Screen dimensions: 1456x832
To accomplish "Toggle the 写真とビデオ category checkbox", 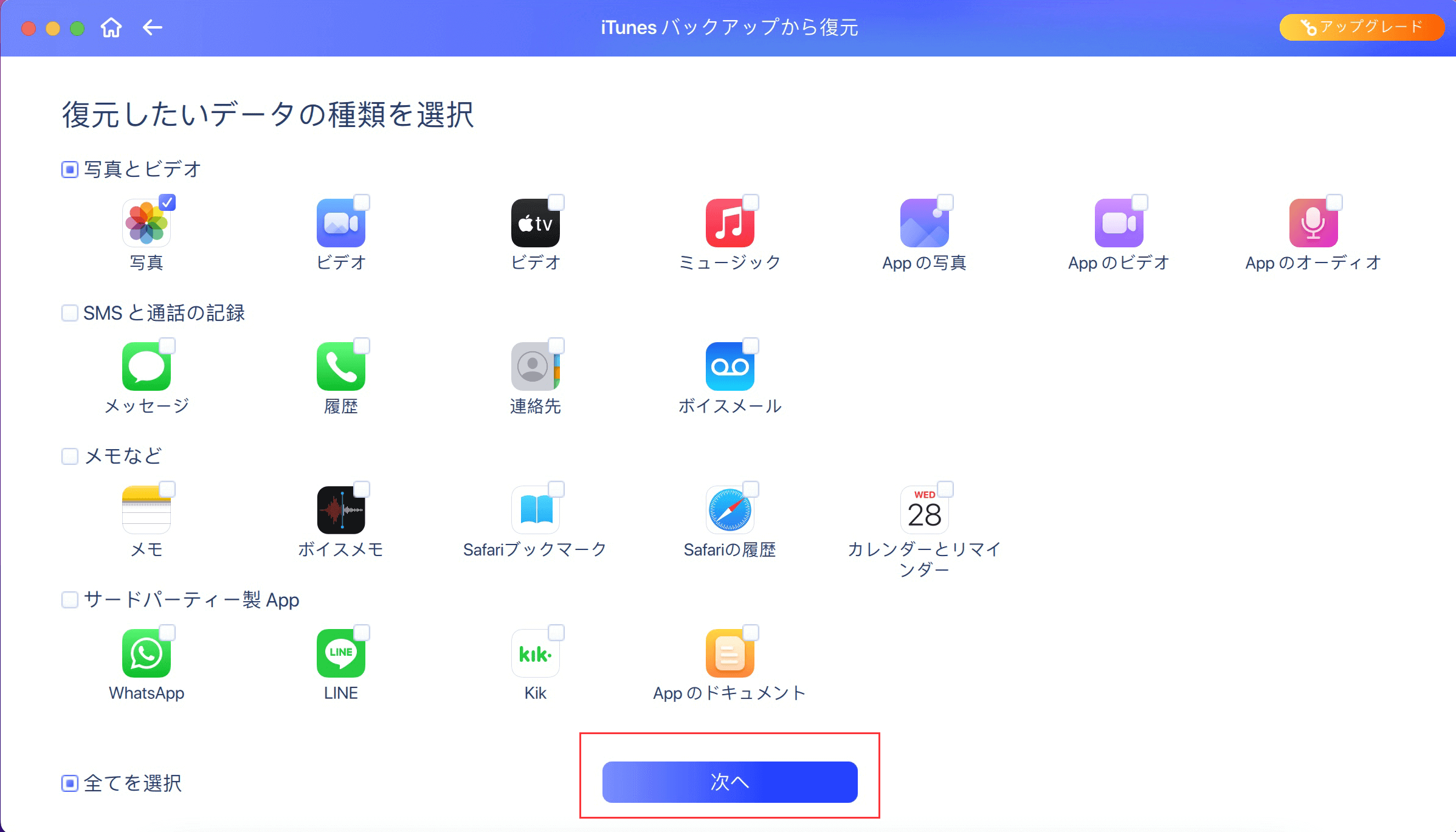I will pyautogui.click(x=70, y=170).
